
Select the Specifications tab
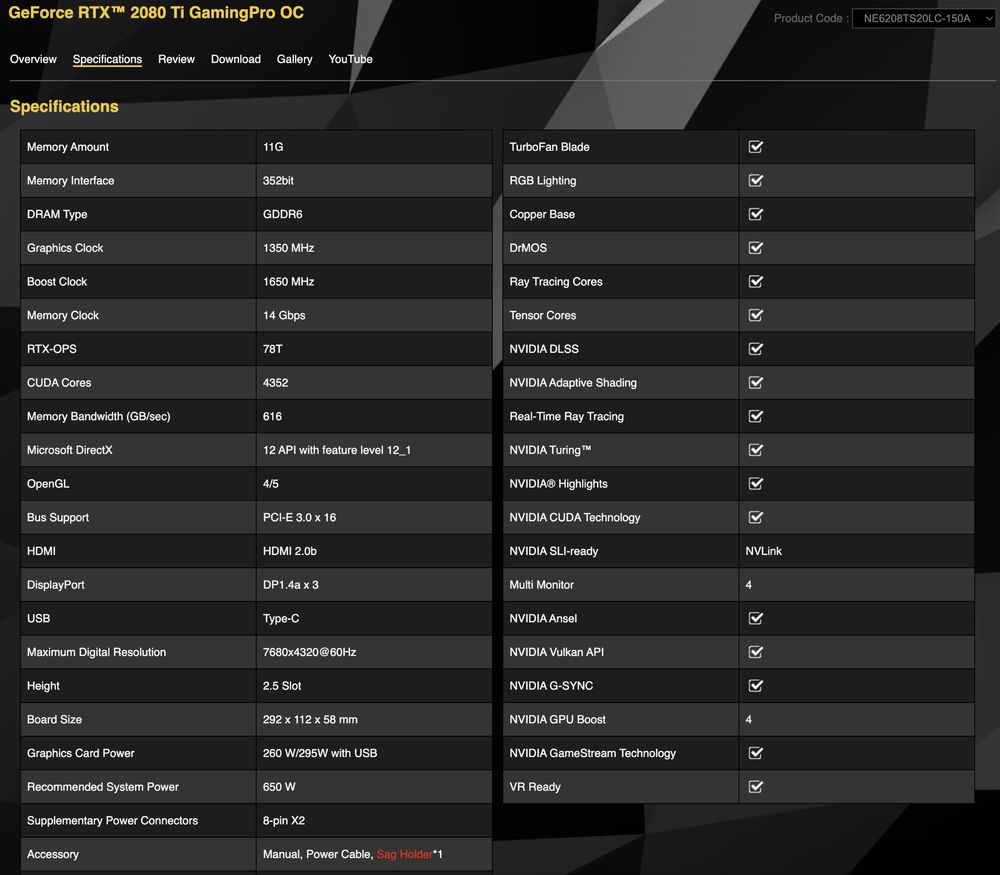tap(107, 59)
